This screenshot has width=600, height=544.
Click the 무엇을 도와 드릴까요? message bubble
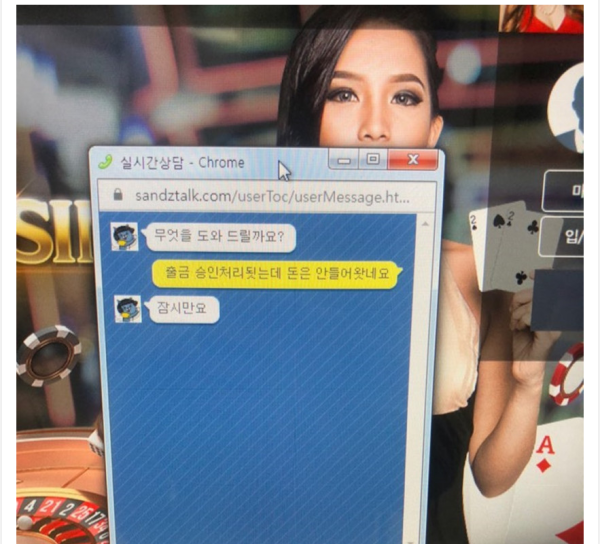click(220, 237)
